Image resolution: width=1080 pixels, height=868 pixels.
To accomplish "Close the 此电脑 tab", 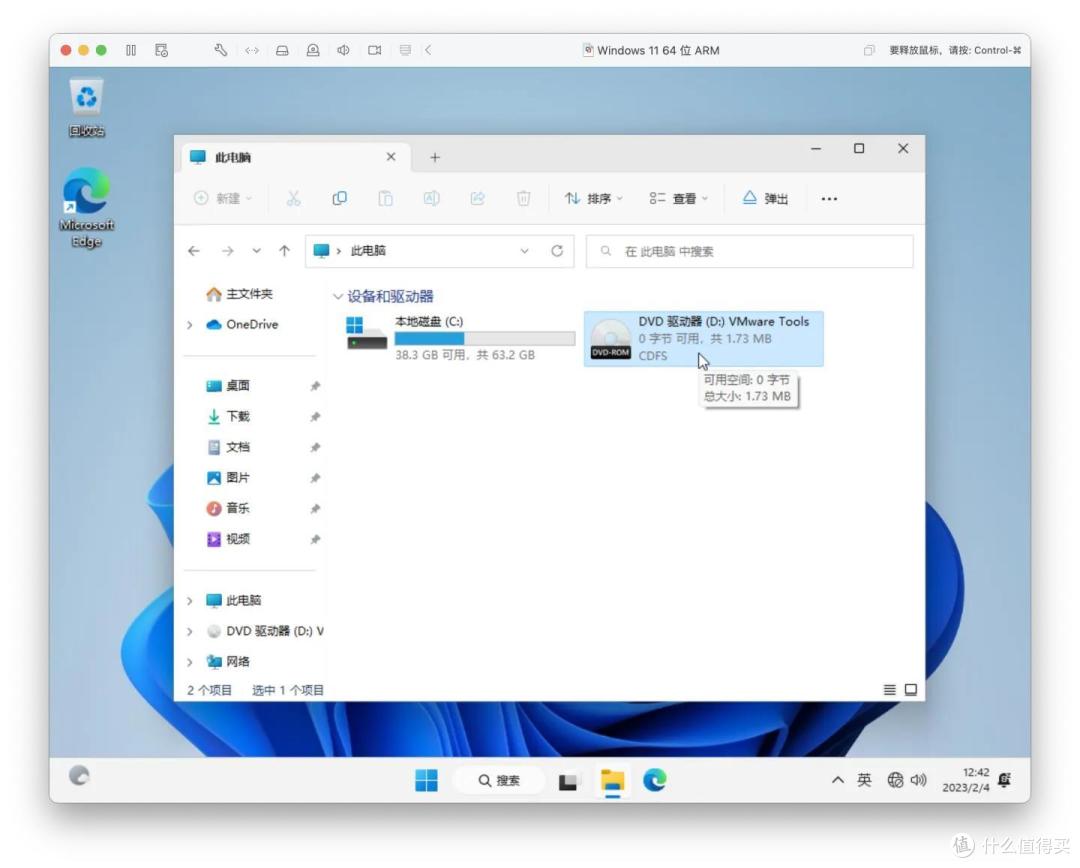I will (x=391, y=157).
